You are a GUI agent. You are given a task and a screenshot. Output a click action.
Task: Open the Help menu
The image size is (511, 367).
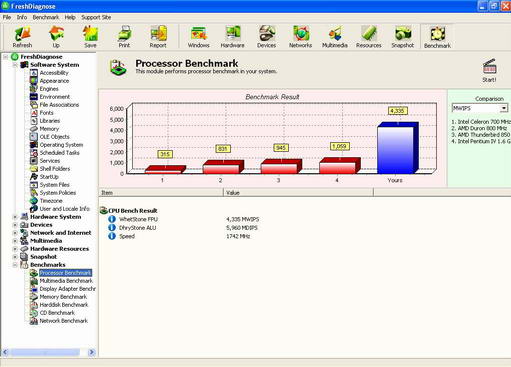pyautogui.click(x=70, y=17)
